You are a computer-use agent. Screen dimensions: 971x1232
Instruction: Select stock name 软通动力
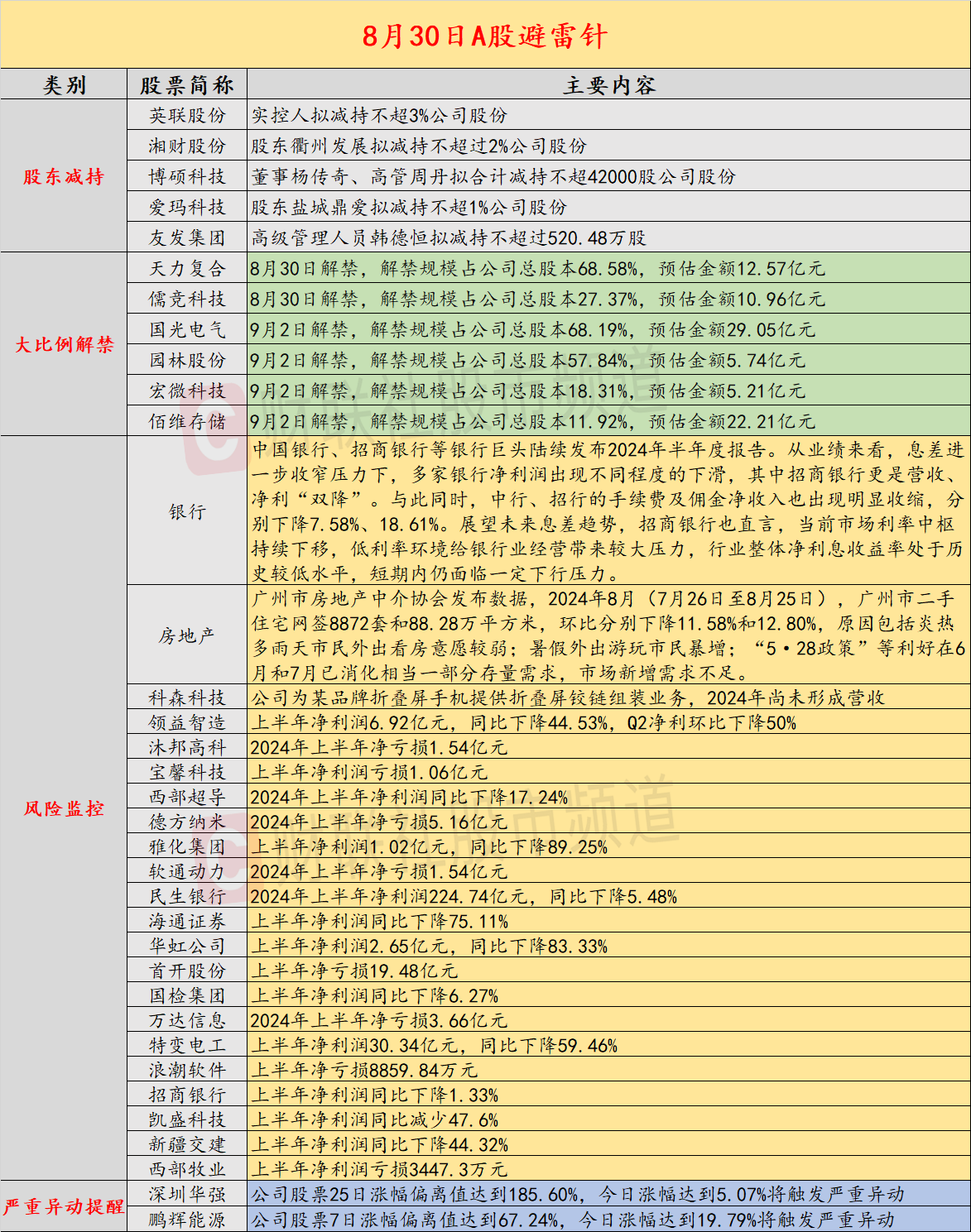[x=187, y=871]
